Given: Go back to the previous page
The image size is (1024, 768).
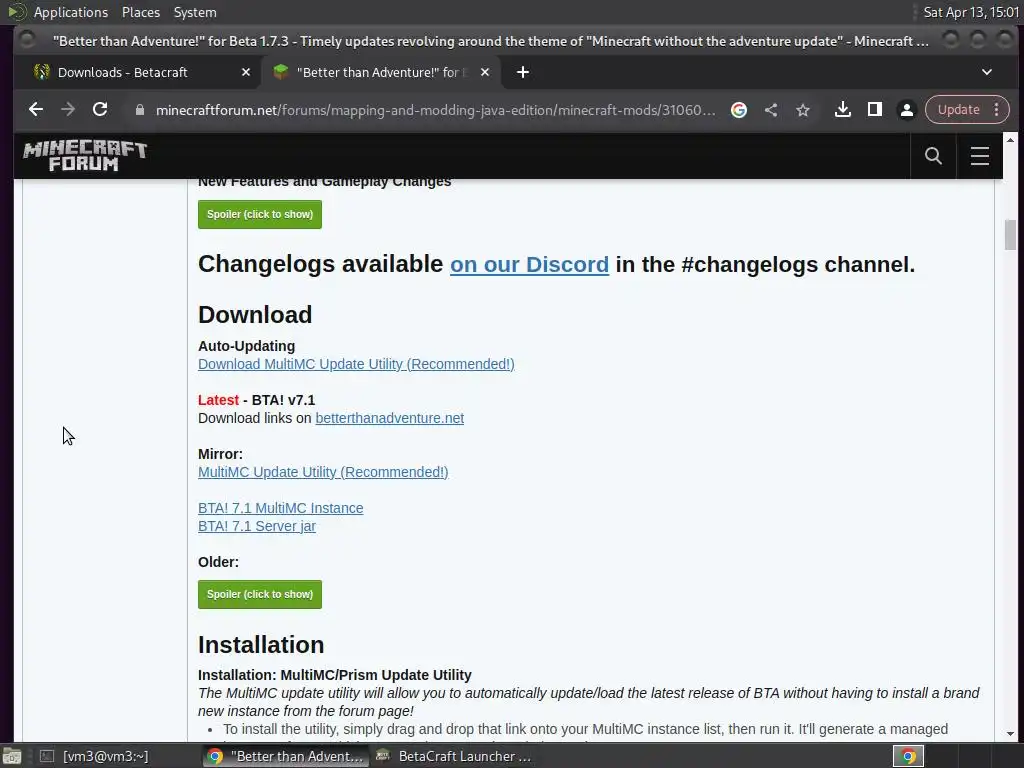Looking at the screenshot, I should (36, 110).
